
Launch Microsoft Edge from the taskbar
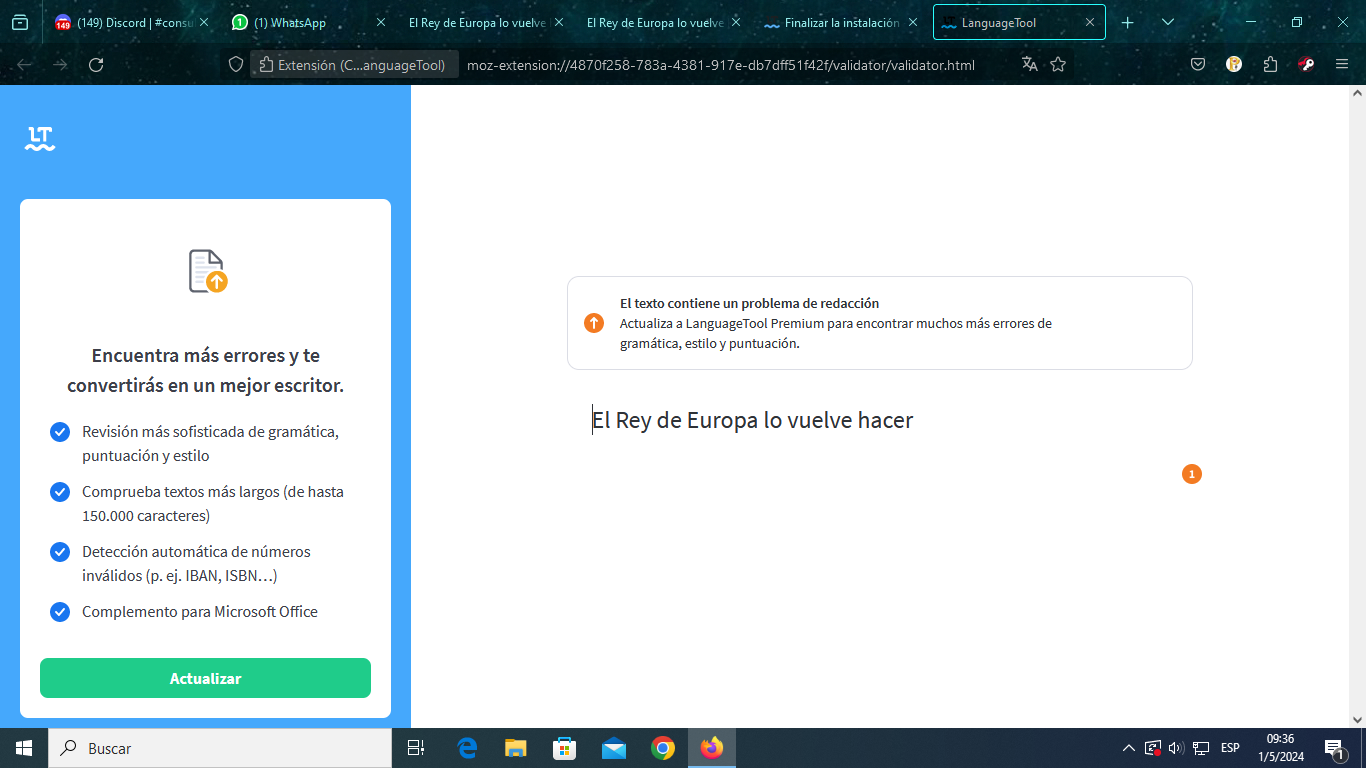pos(467,748)
